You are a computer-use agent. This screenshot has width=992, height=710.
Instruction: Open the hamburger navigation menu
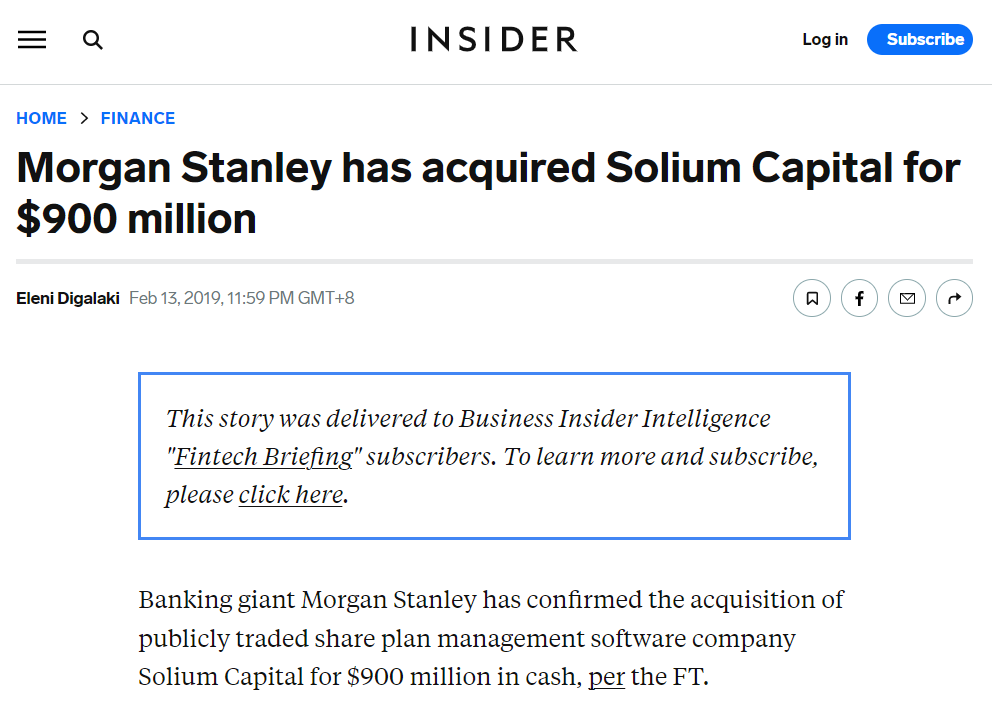pyautogui.click(x=32, y=40)
